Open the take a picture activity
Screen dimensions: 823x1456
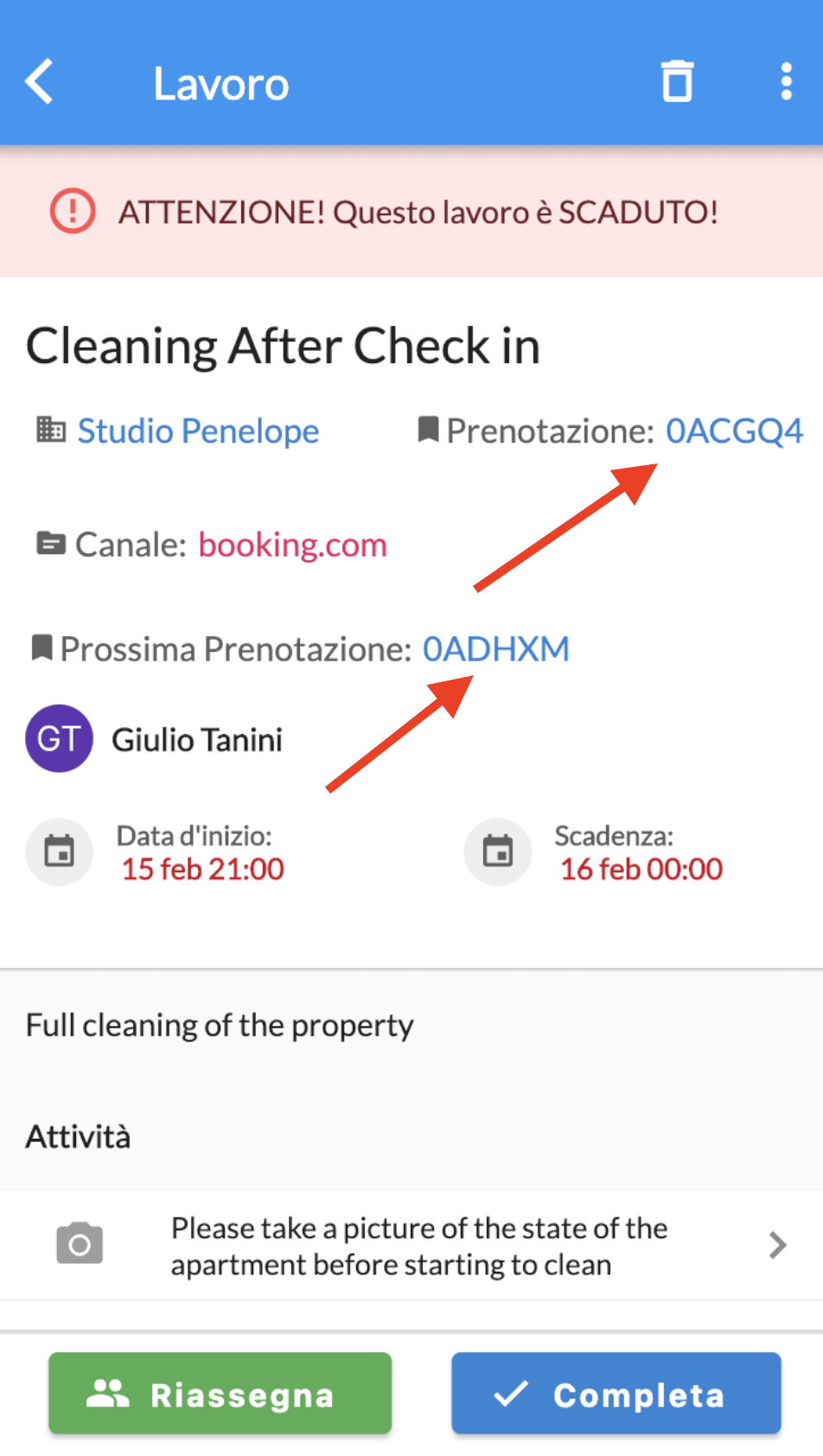[x=418, y=1246]
